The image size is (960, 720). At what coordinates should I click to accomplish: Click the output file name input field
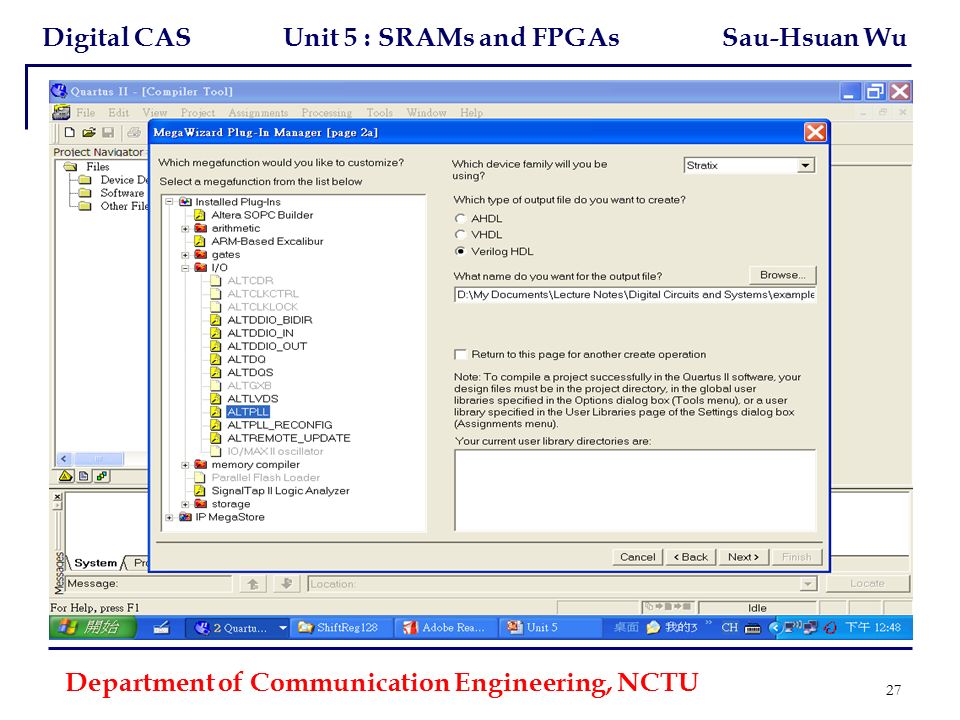(x=635, y=294)
